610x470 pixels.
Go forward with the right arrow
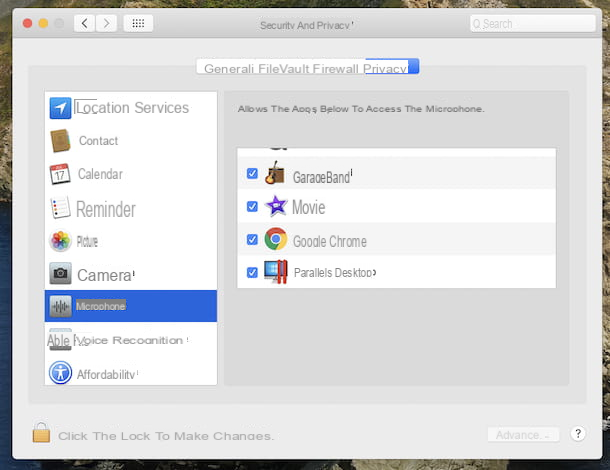coord(106,23)
